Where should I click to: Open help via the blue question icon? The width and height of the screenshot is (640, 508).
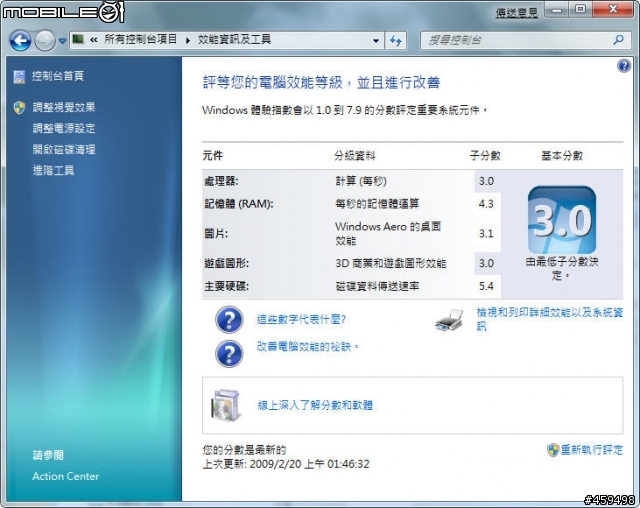click(x=624, y=65)
